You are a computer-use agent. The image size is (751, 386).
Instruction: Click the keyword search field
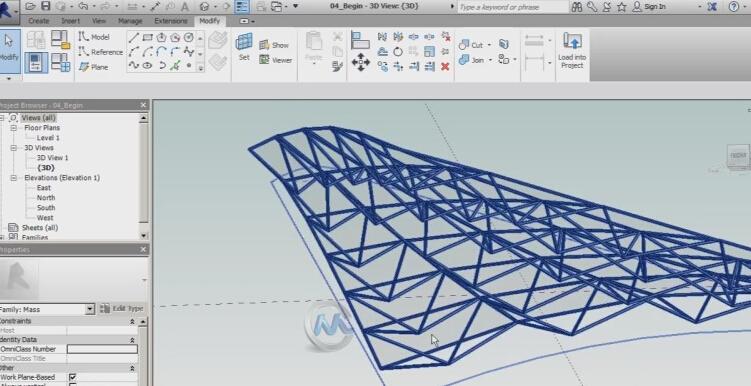coord(512,7)
